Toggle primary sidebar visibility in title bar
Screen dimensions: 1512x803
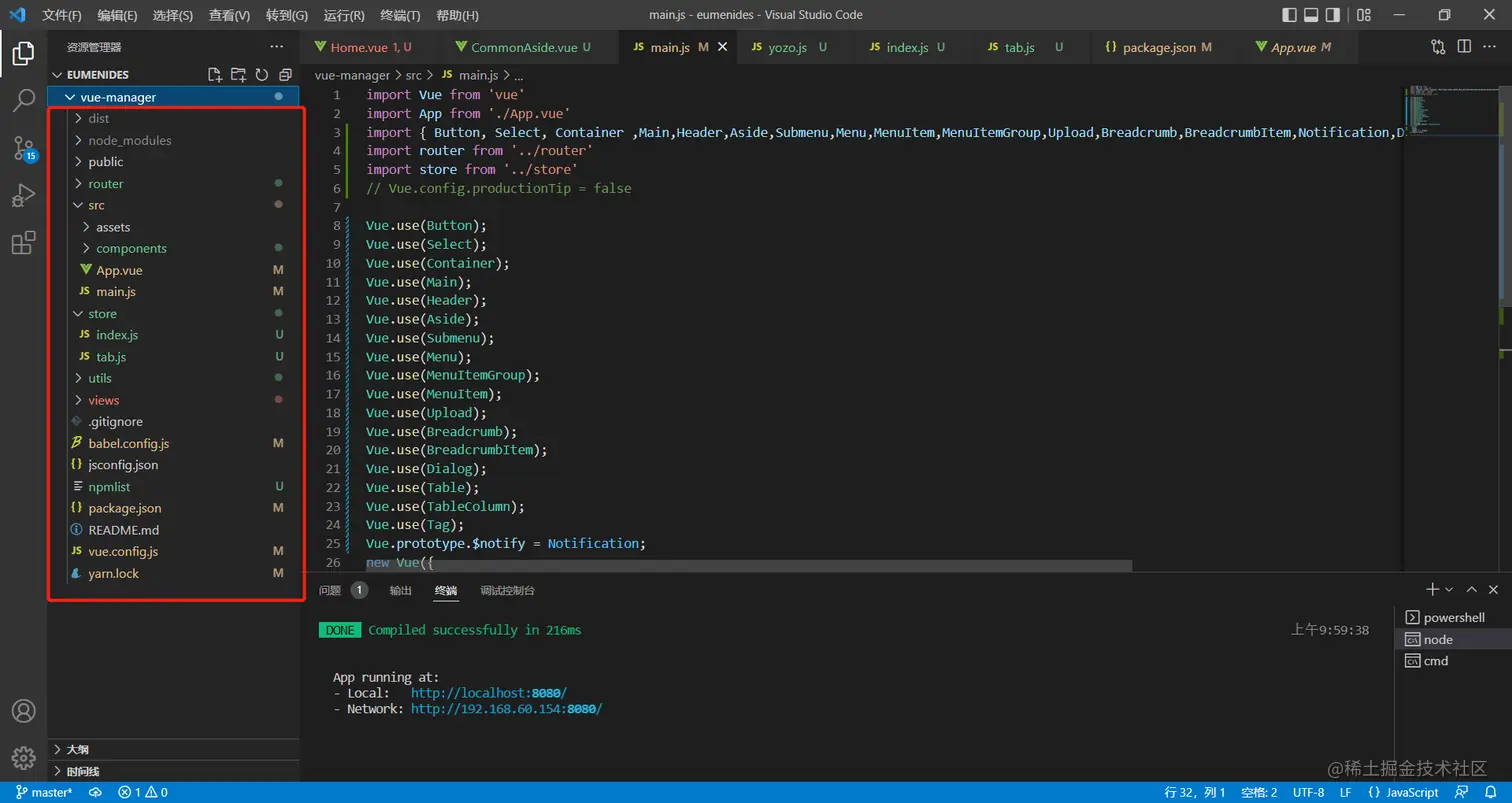pyautogui.click(x=1289, y=15)
